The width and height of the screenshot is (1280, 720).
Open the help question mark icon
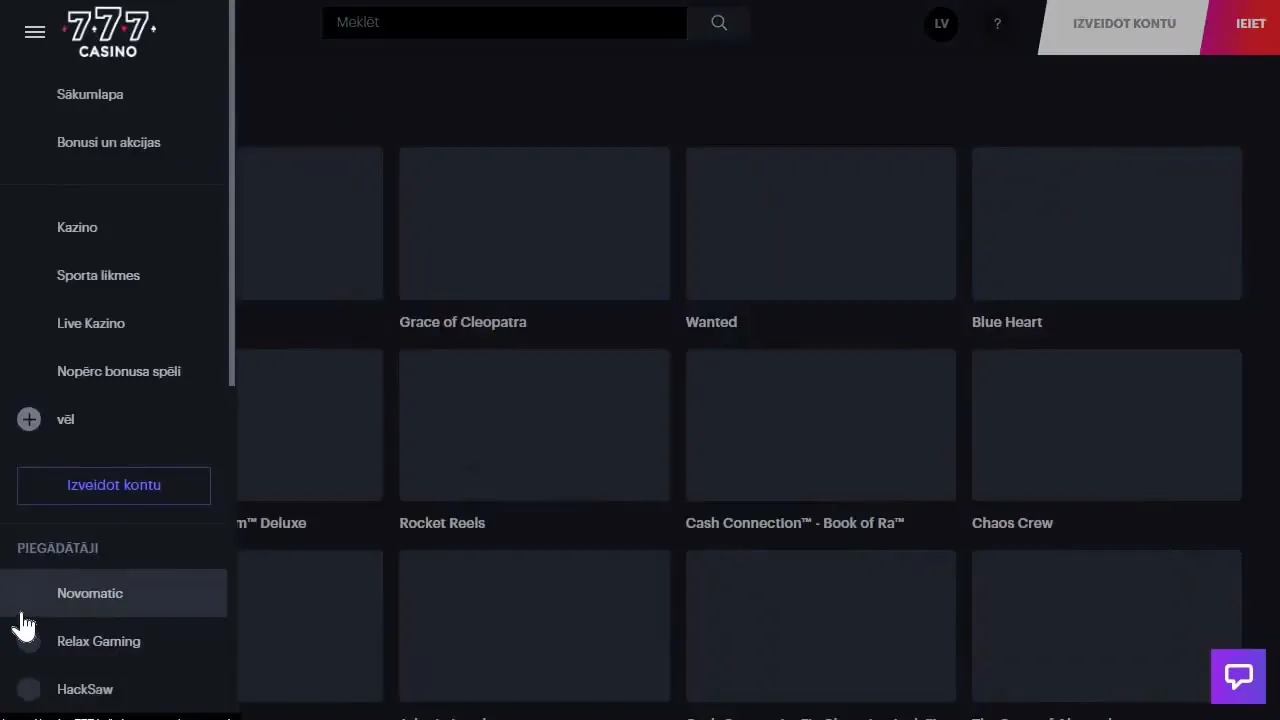click(x=997, y=24)
